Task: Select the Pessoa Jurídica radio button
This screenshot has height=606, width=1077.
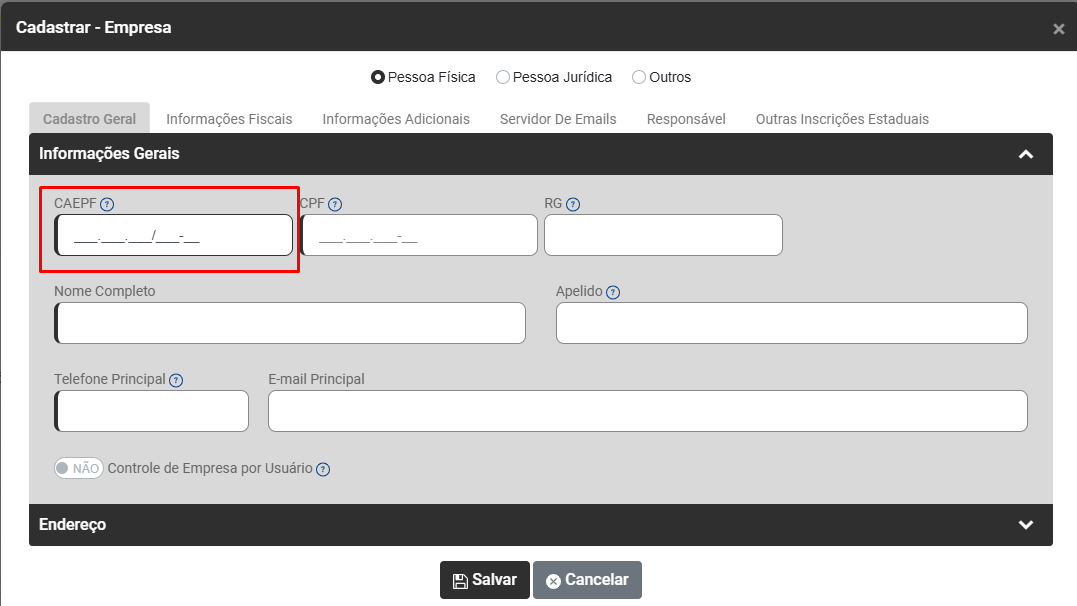Action: tap(503, 77)
